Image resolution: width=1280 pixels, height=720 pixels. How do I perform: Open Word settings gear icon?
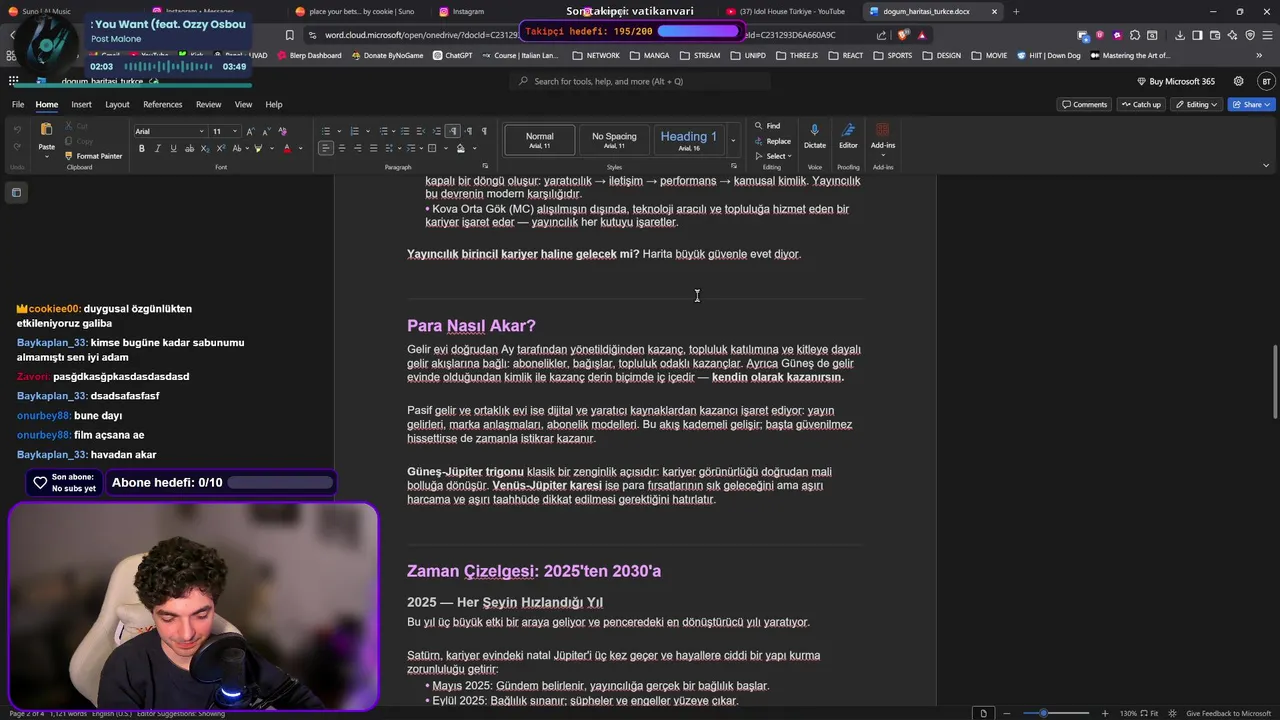[1238, 81]
